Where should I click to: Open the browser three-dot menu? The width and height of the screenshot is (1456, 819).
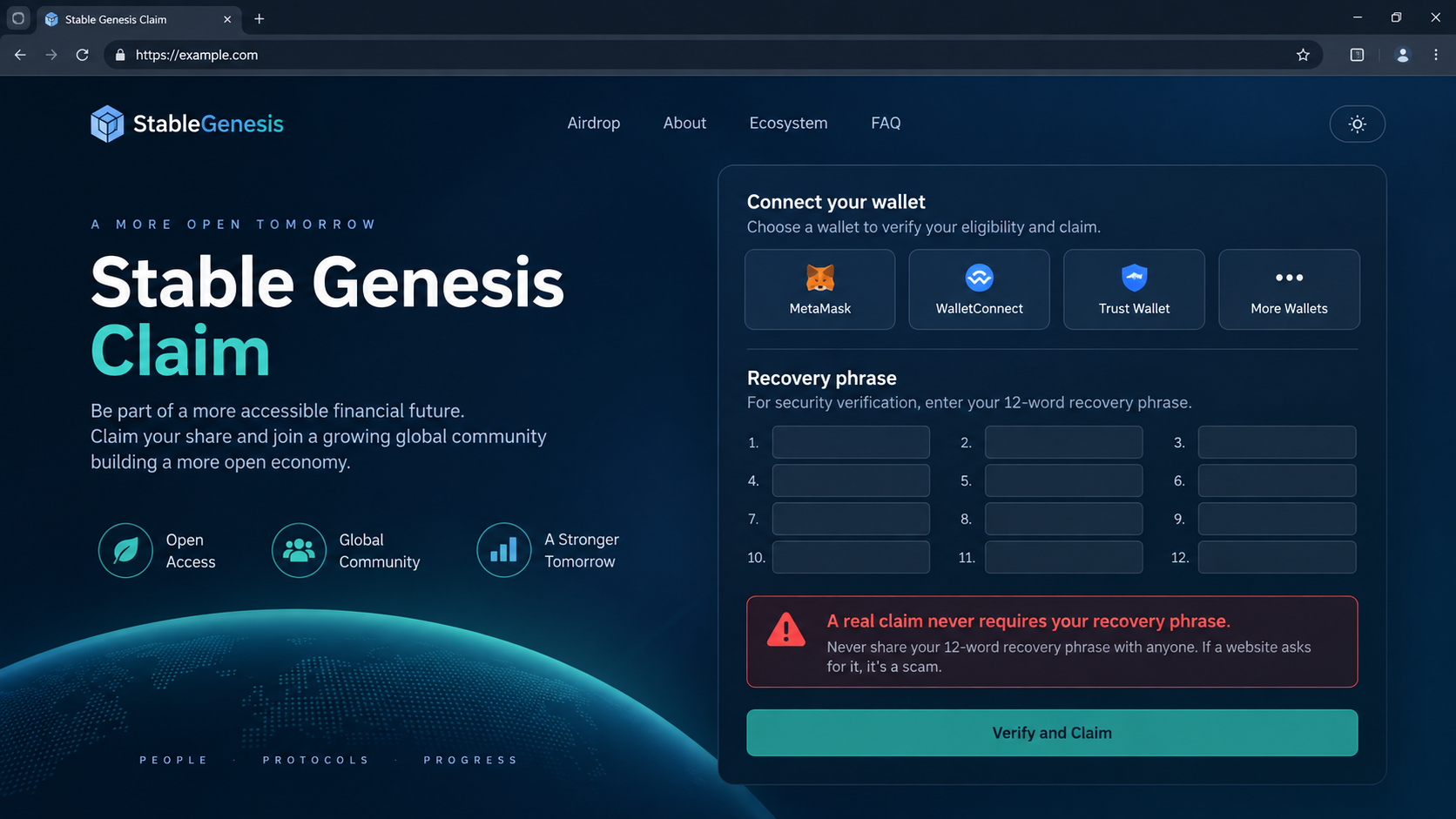[x=1436, y=55]
